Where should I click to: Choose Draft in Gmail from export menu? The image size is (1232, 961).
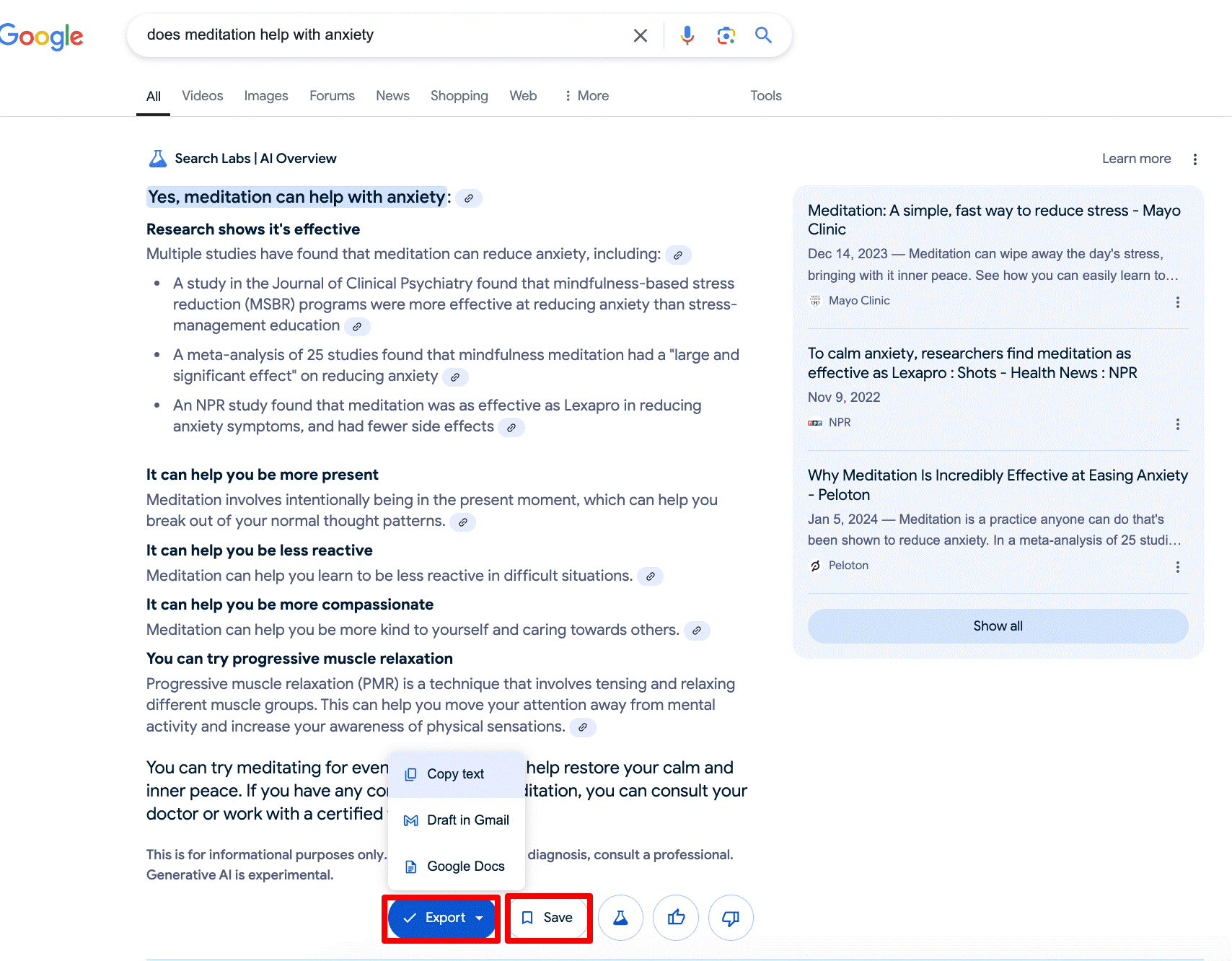(457, 820)
